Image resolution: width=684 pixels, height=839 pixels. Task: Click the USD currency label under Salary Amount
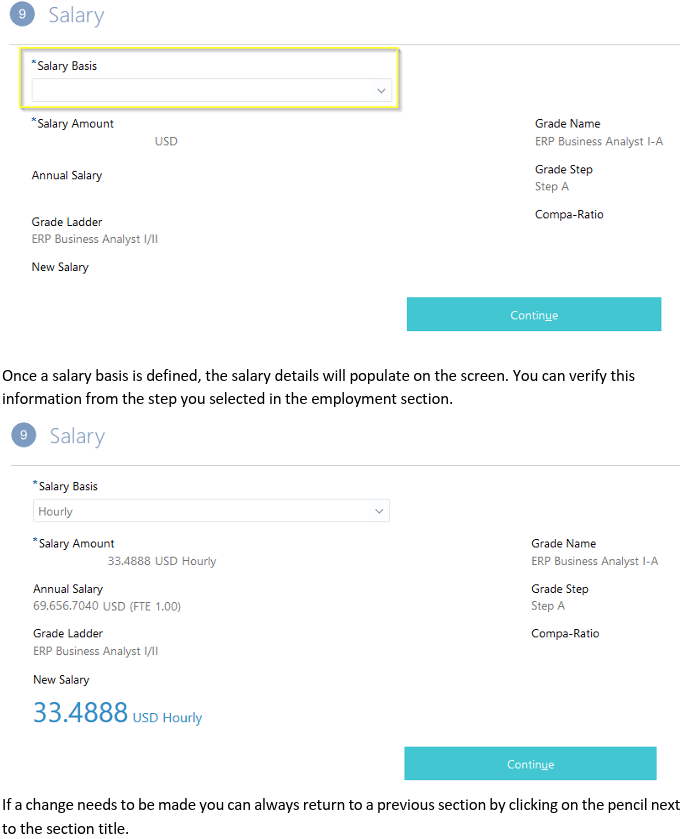point(166,141)
